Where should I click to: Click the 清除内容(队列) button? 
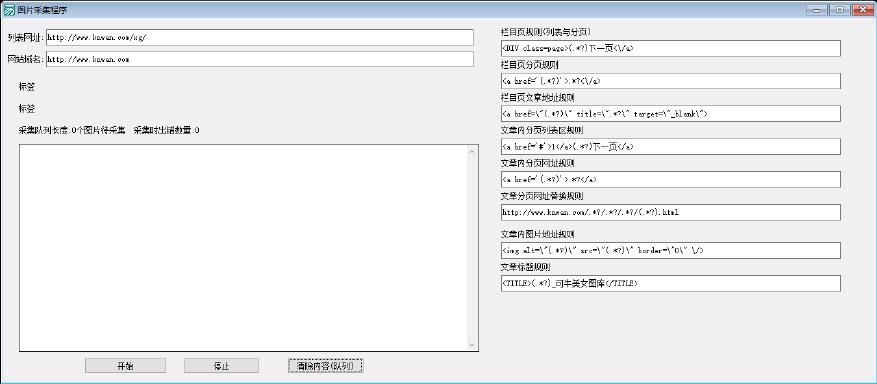point(326,366)
